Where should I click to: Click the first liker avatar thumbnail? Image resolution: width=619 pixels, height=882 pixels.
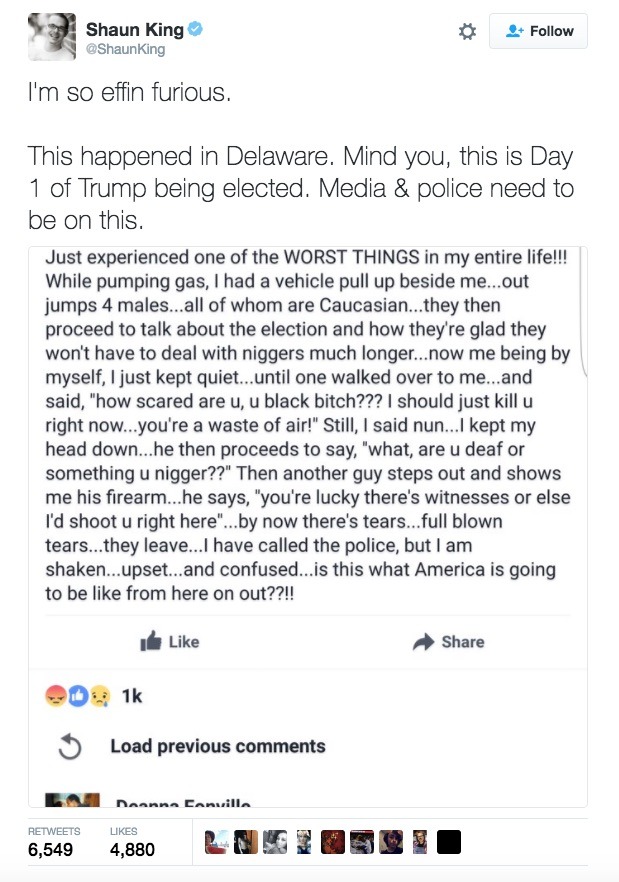click(x=217, y=843)
